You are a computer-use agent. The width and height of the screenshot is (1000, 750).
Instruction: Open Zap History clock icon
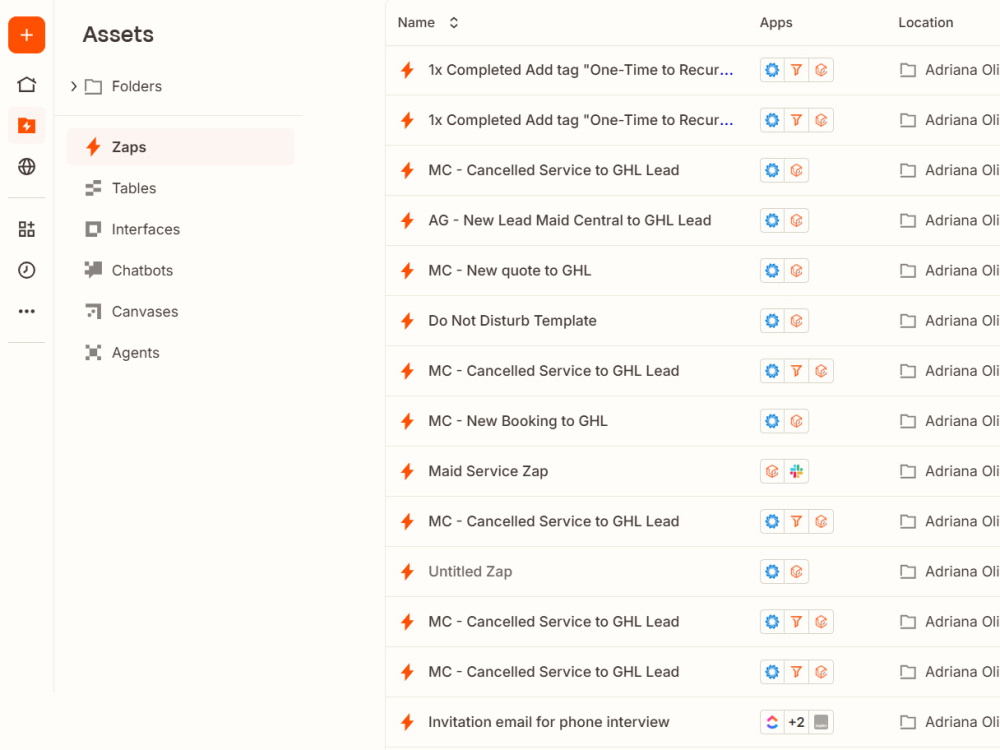[x=26, y=270]
